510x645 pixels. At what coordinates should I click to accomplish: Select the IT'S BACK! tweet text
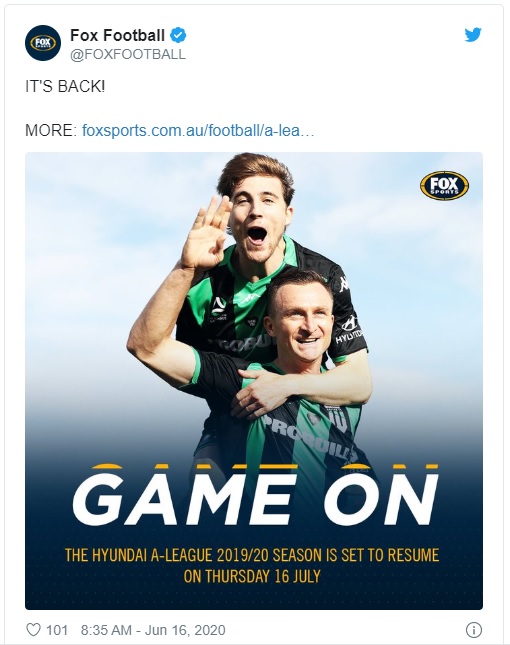(x=65, y=87)
